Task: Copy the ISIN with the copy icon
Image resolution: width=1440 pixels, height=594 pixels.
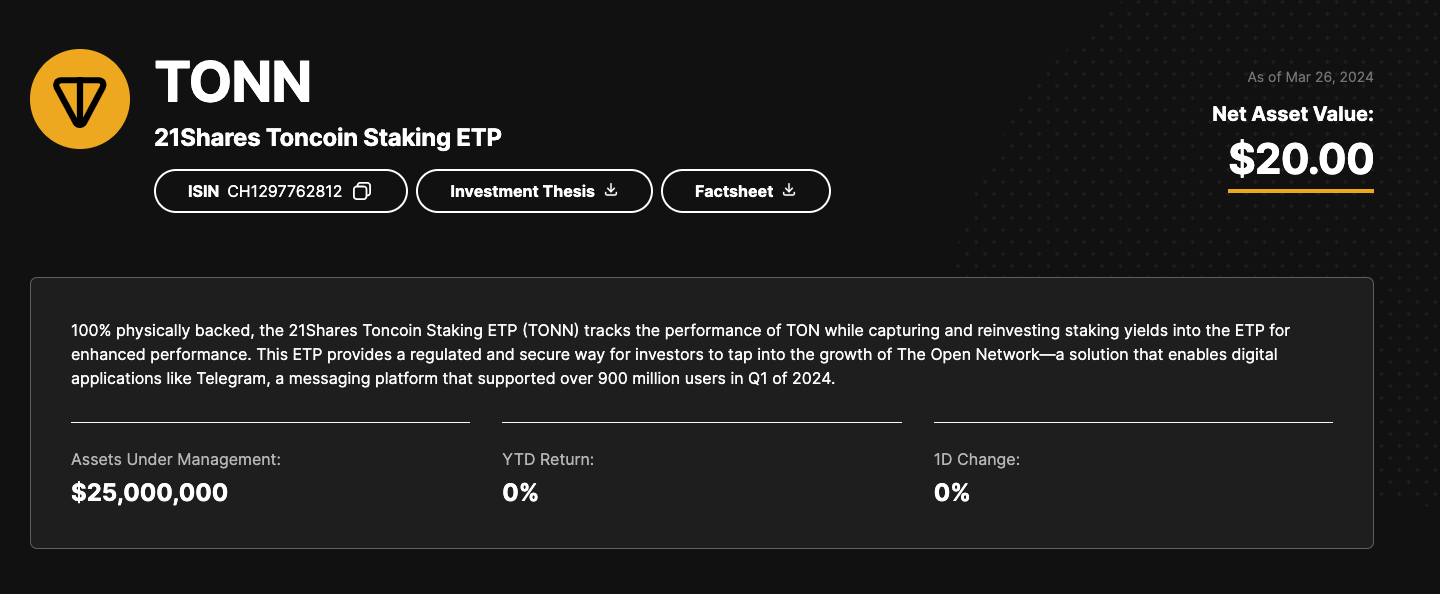Action: coord(362,191)
